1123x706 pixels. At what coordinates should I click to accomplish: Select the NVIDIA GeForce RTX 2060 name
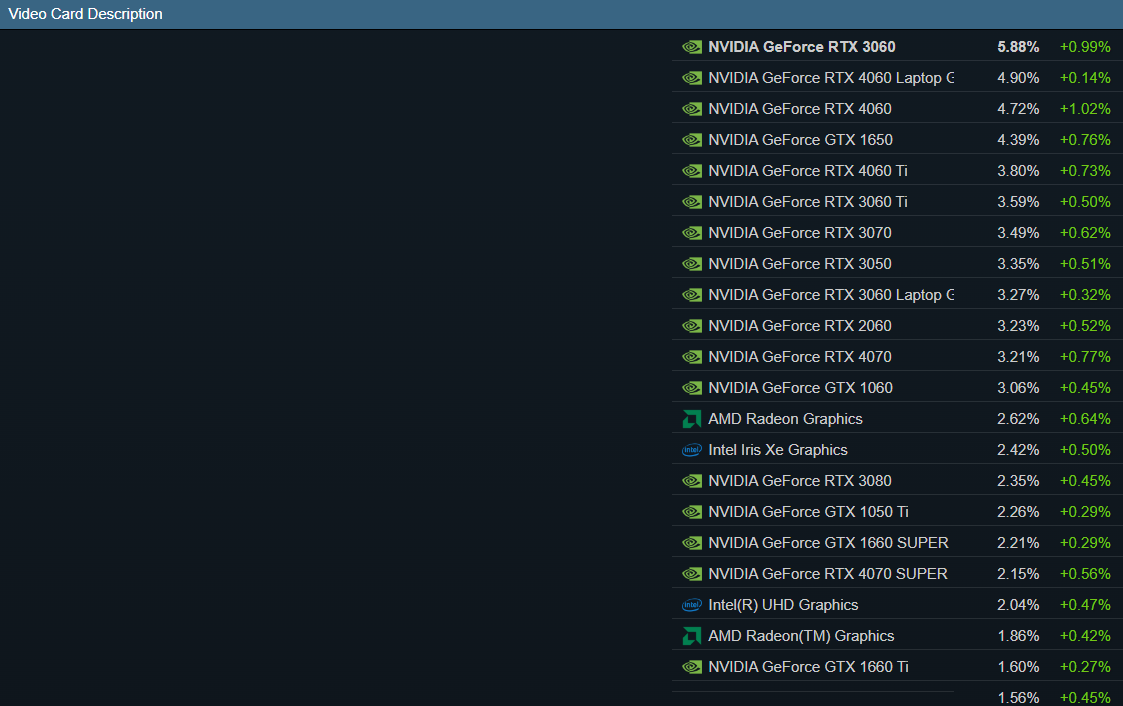pyautogui.click(x=799, y=327)
